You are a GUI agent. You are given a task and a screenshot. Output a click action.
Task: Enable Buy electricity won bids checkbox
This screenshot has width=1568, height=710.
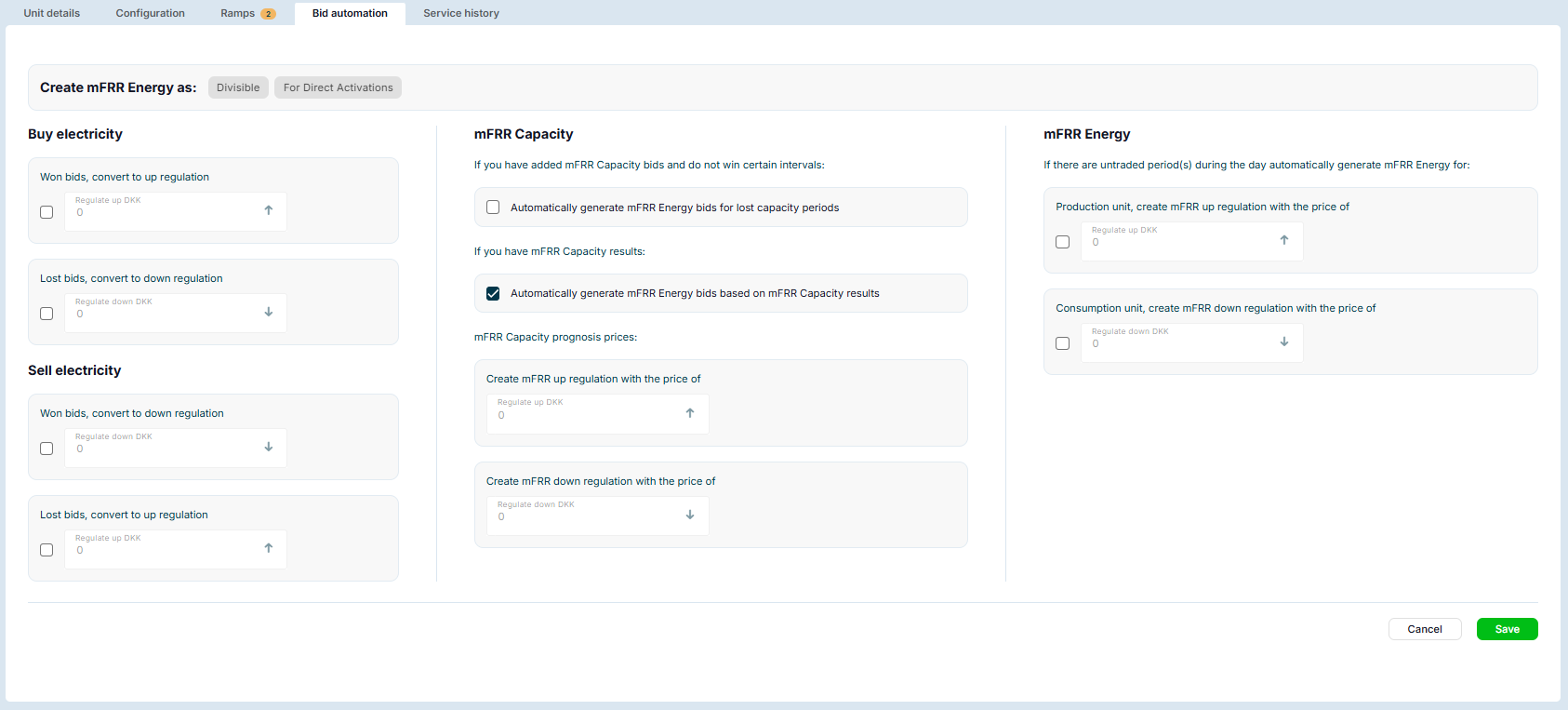coord(47,212)
